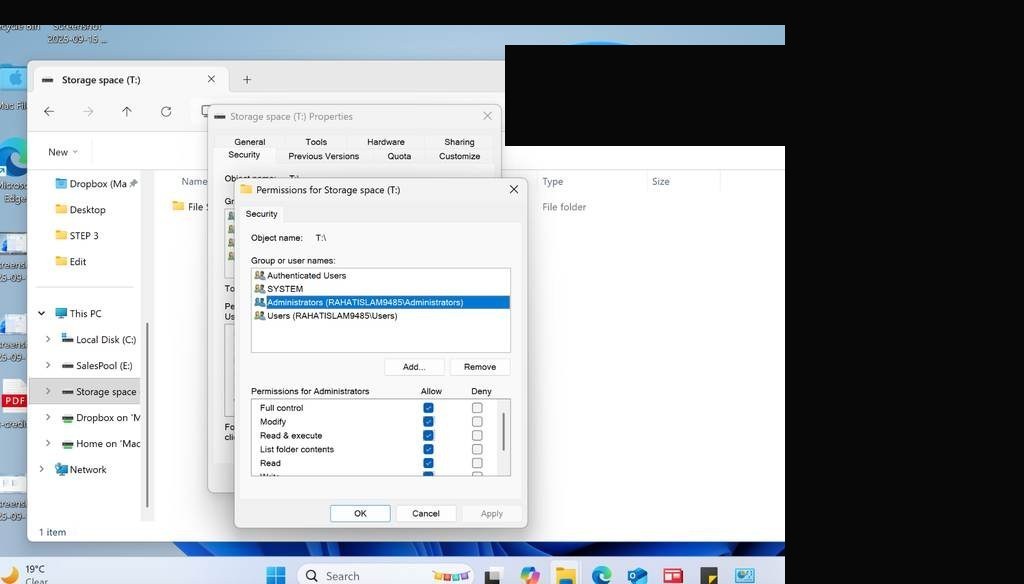This screenshot has height=584, width=1024.
Task: Add a new File Explorer tab
Action: 247,80
